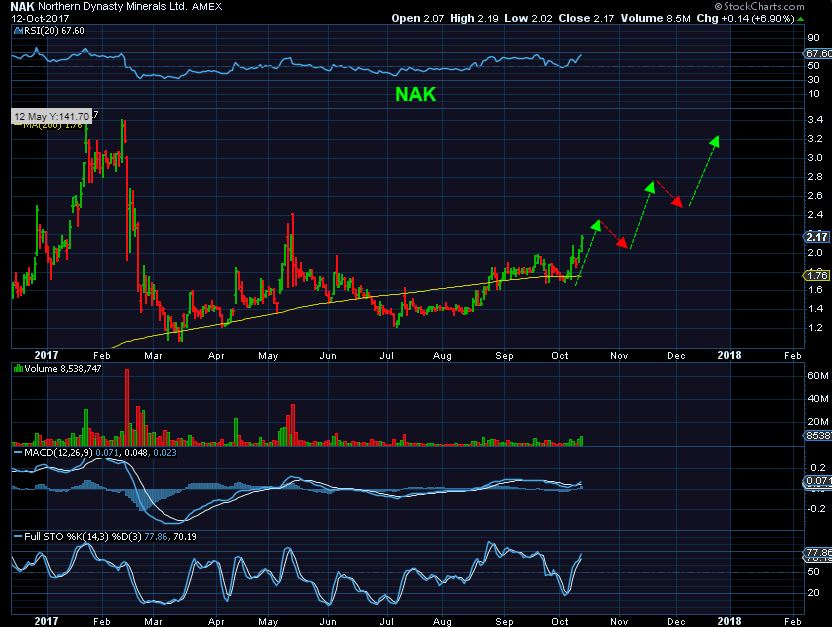Screen dimensions: 832x627
Task: Click the "0.023" MACD histogram value in the legend
Action: tap(165, 452)
